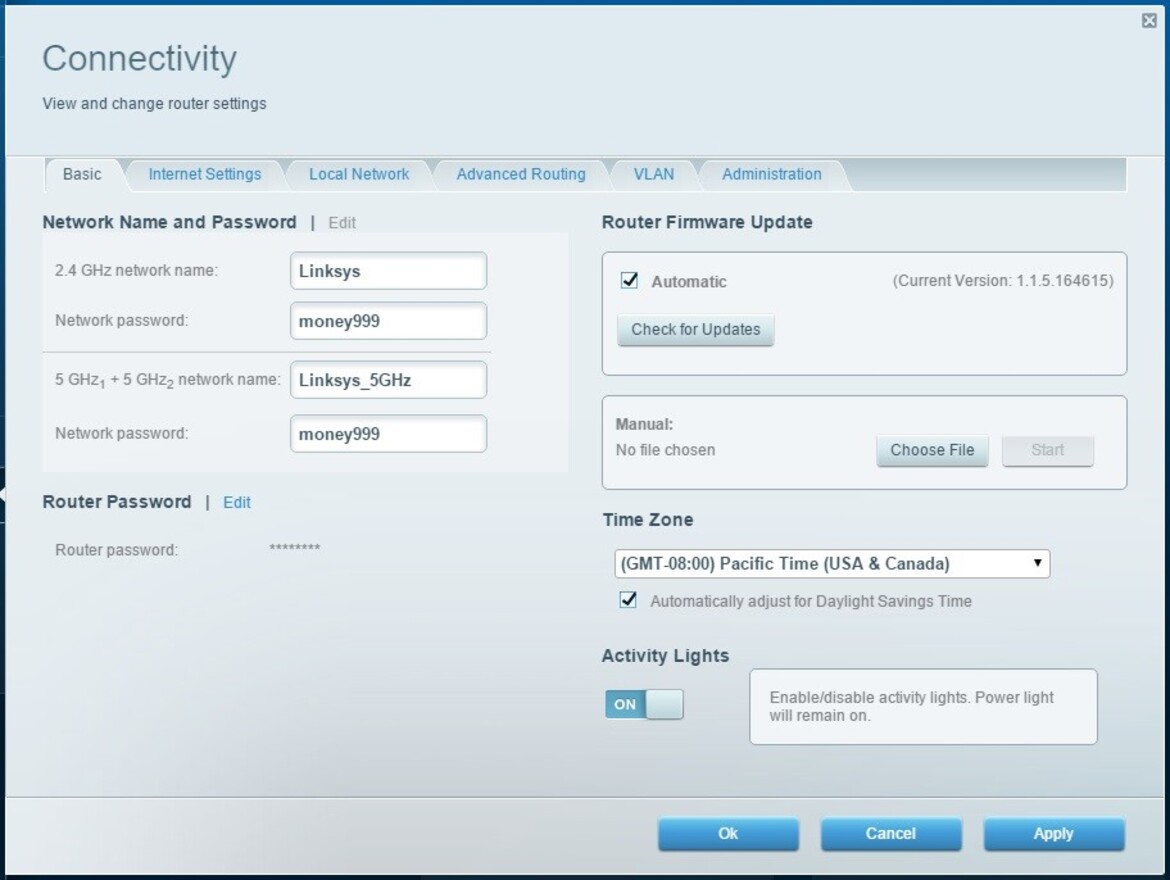
Task: Open the Local Network tab
Action: tap(359, 175)
